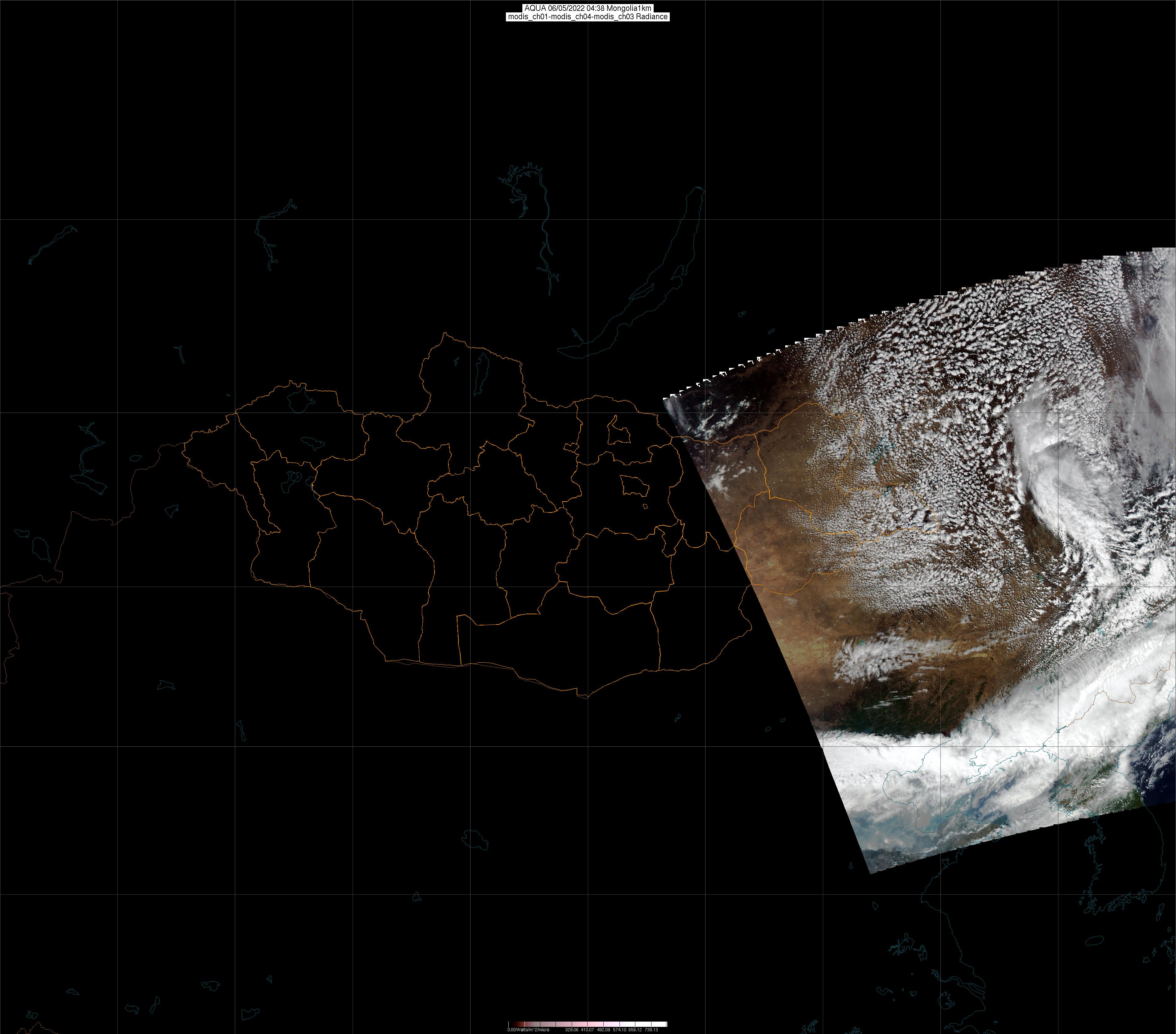This screenshot has width=1176, height=1034.
Task: Click the 0.00 Watts/m^2/micro scale label
Action: [528, 1029]
